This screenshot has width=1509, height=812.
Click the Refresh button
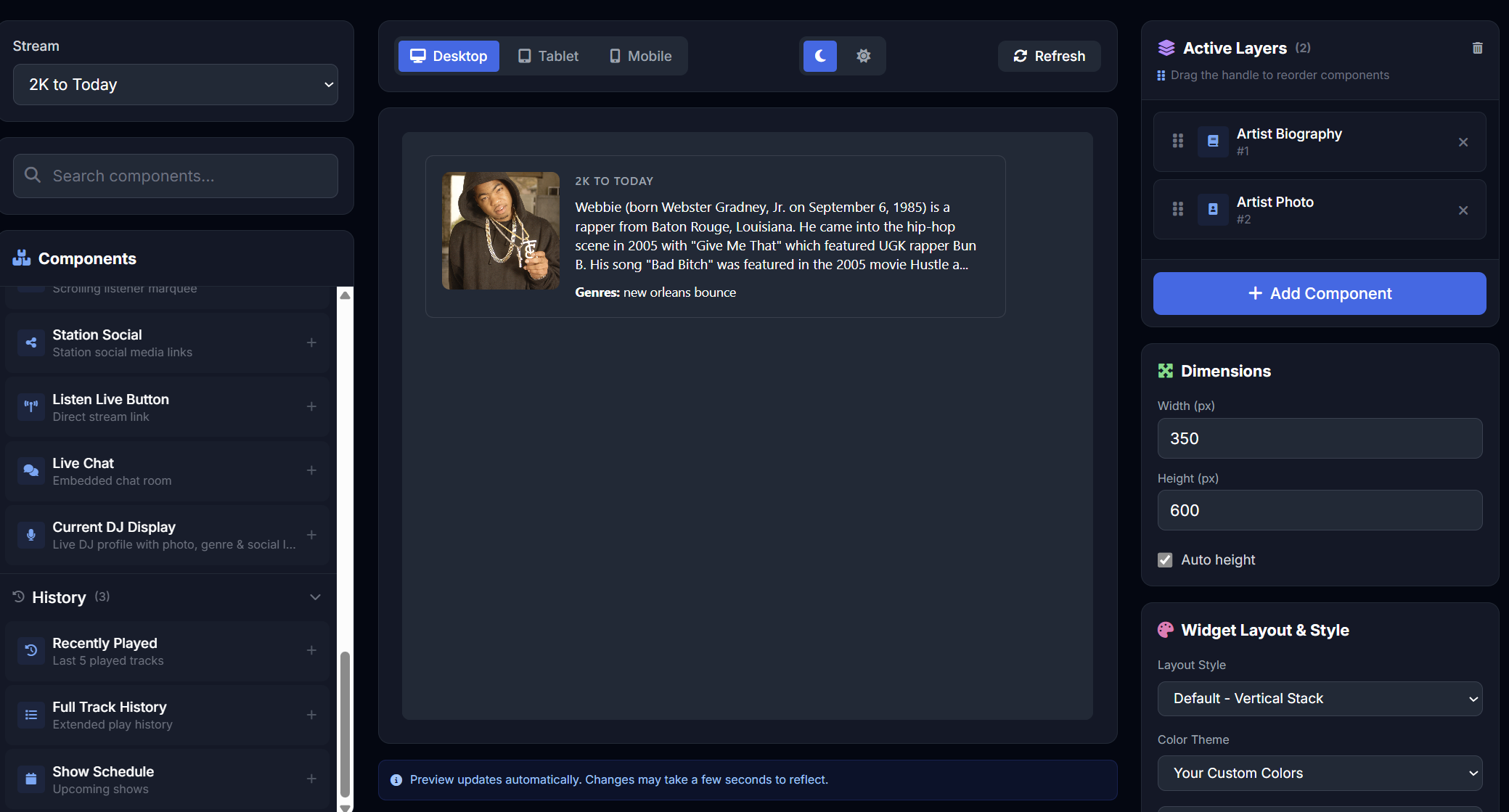1048,56
